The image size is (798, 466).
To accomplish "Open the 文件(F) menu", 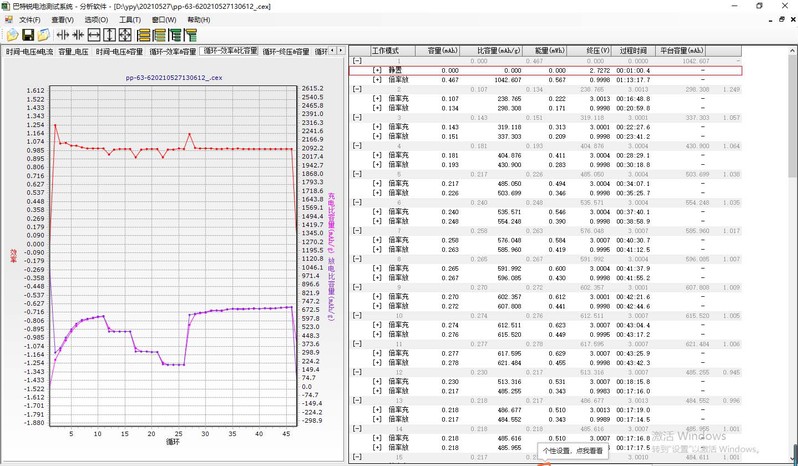I will [x=30, y=19].
